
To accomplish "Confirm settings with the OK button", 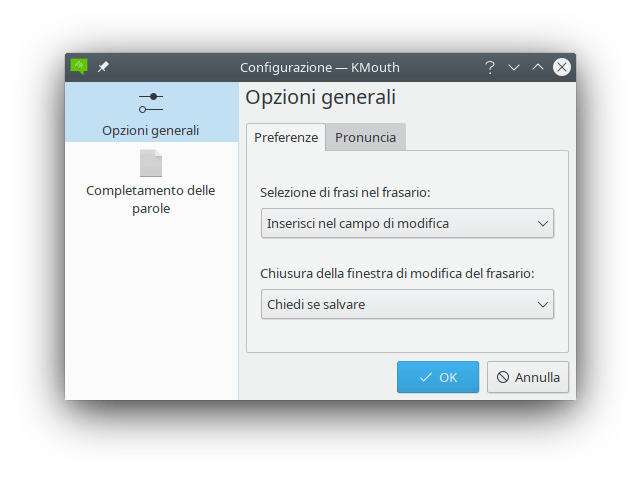I will (x=438, y=377).
